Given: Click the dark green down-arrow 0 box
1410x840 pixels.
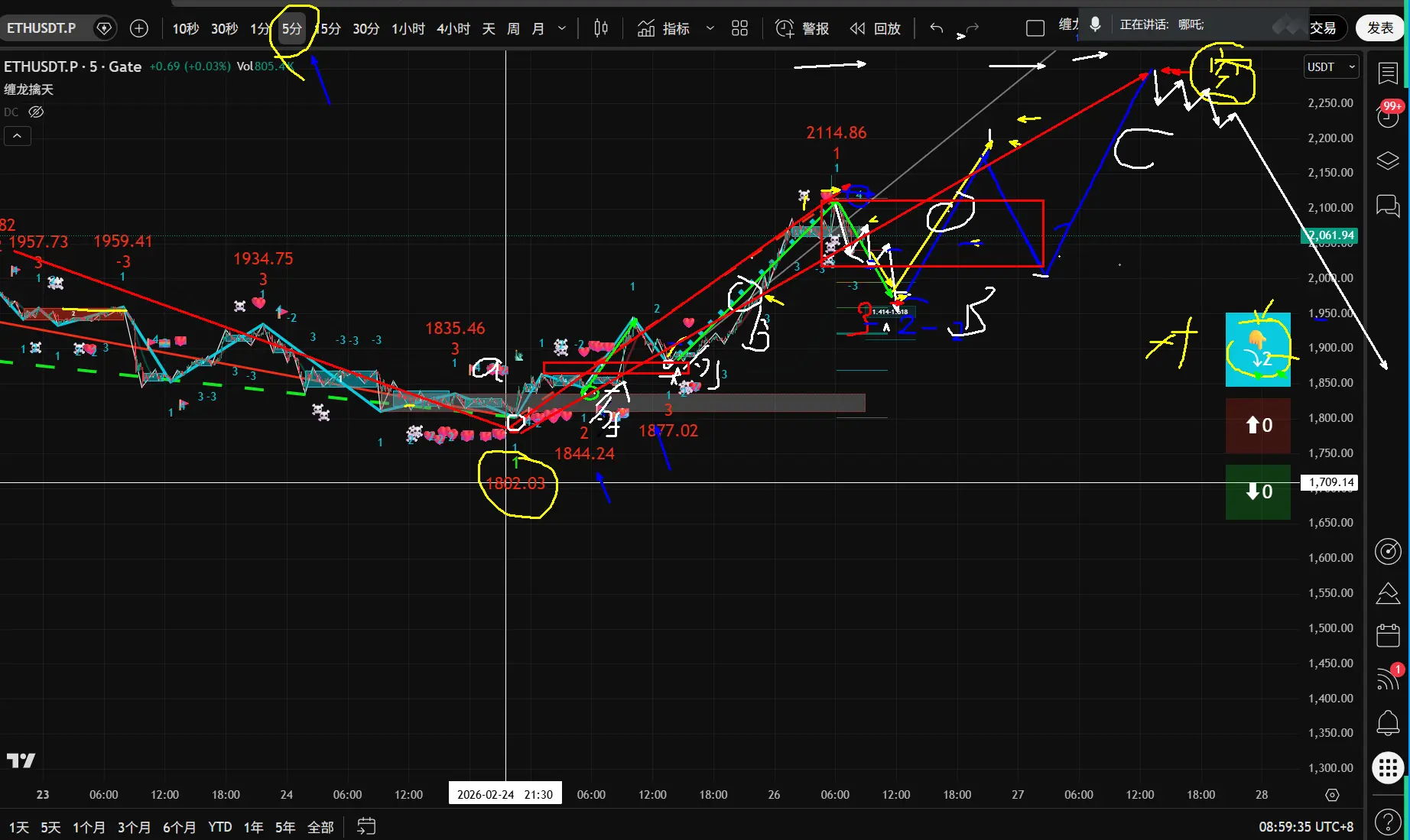Looking at the screenshot, I should pos(1258,492).
